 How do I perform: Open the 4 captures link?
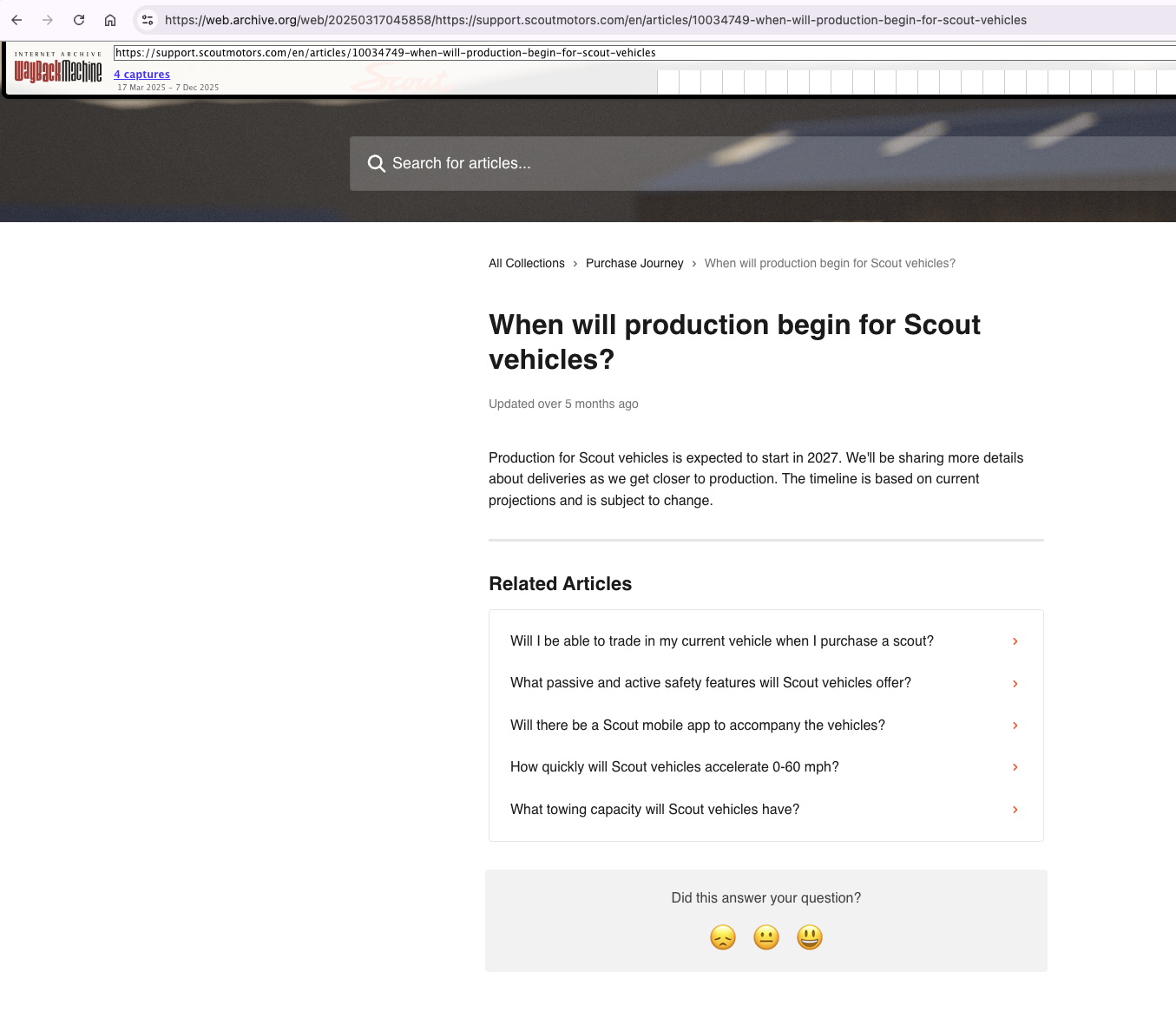pyautogui.click(x=141, y=75)
